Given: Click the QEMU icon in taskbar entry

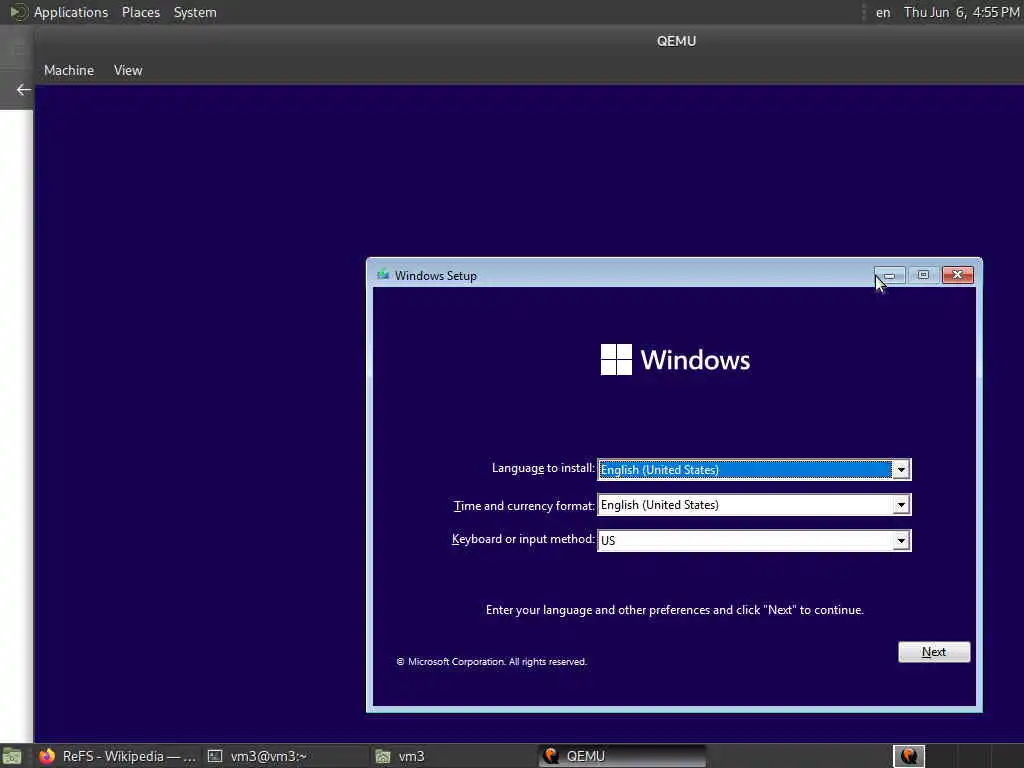Looking at the screenshot, I should (552, 756).
